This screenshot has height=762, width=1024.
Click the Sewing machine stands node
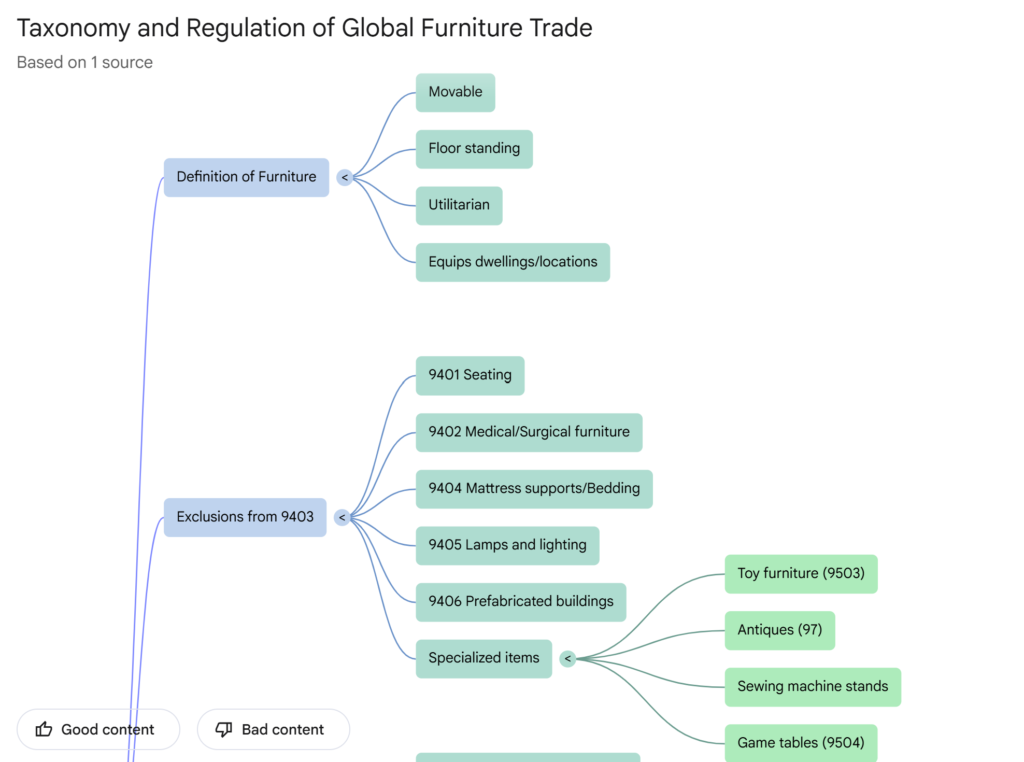pyautogui.click(x=812, y=687)
